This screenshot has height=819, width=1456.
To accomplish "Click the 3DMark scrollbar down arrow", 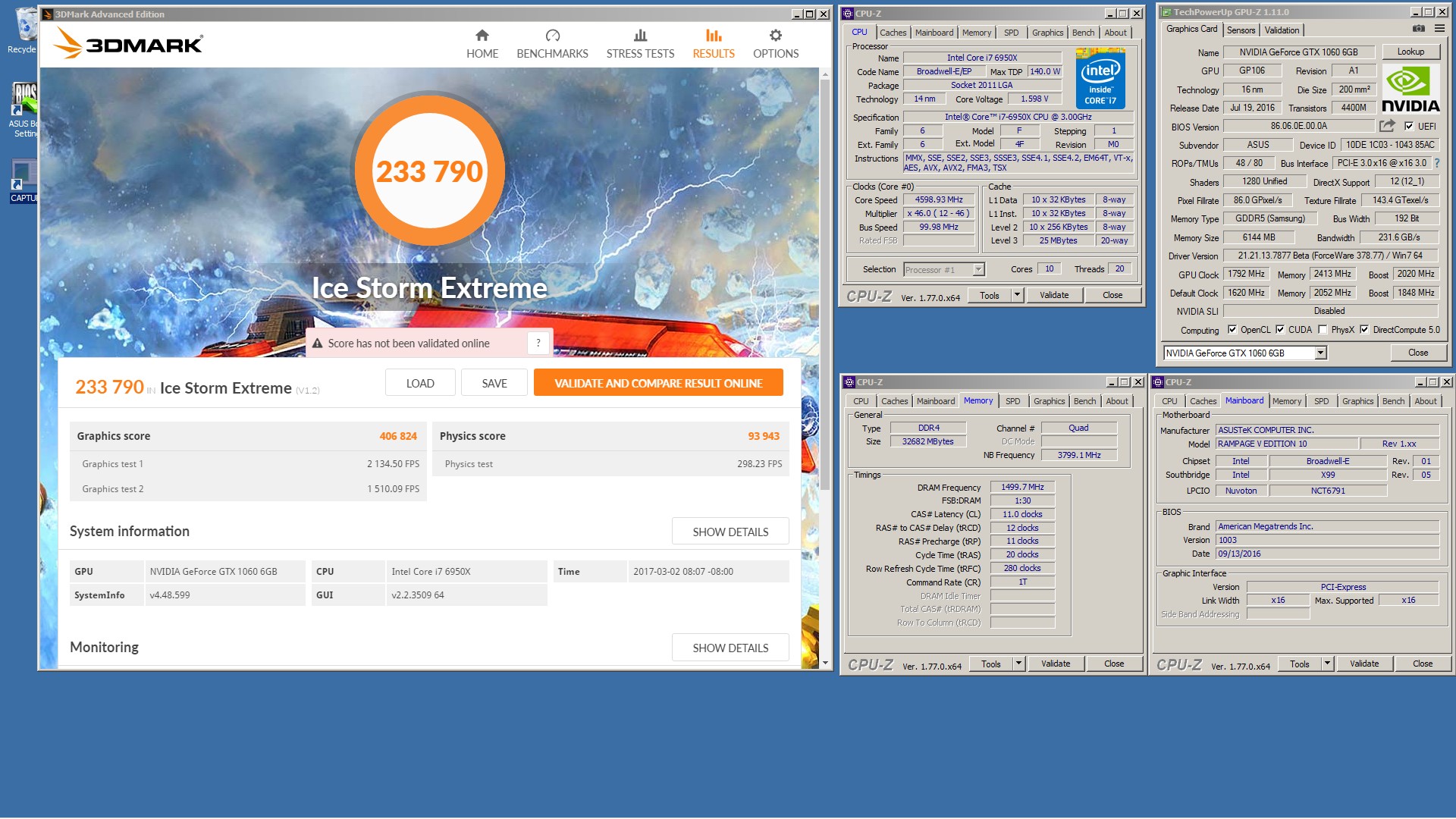I will point(825,663).
